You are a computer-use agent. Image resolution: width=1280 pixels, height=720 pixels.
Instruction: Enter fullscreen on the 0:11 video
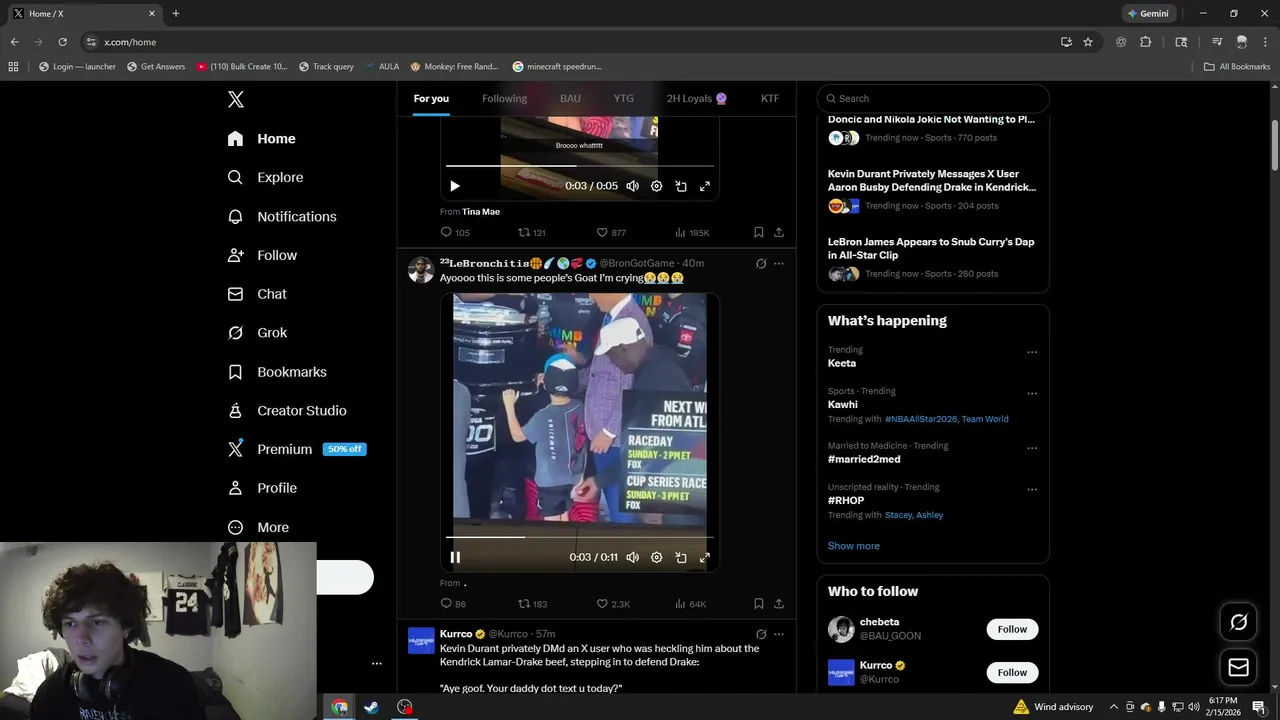click(x=705, y=557)
